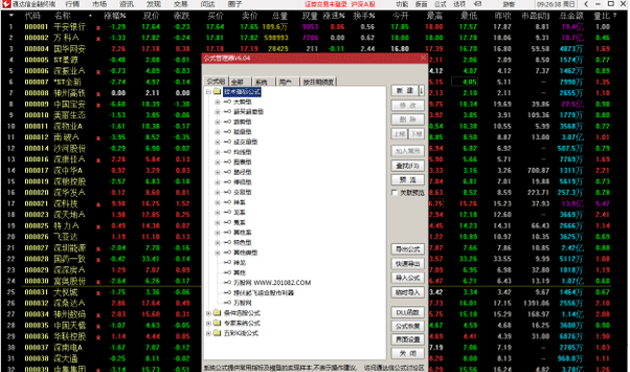630x372 pixels.
Task: Expand the 能量型 node
Action: (217, 132)
